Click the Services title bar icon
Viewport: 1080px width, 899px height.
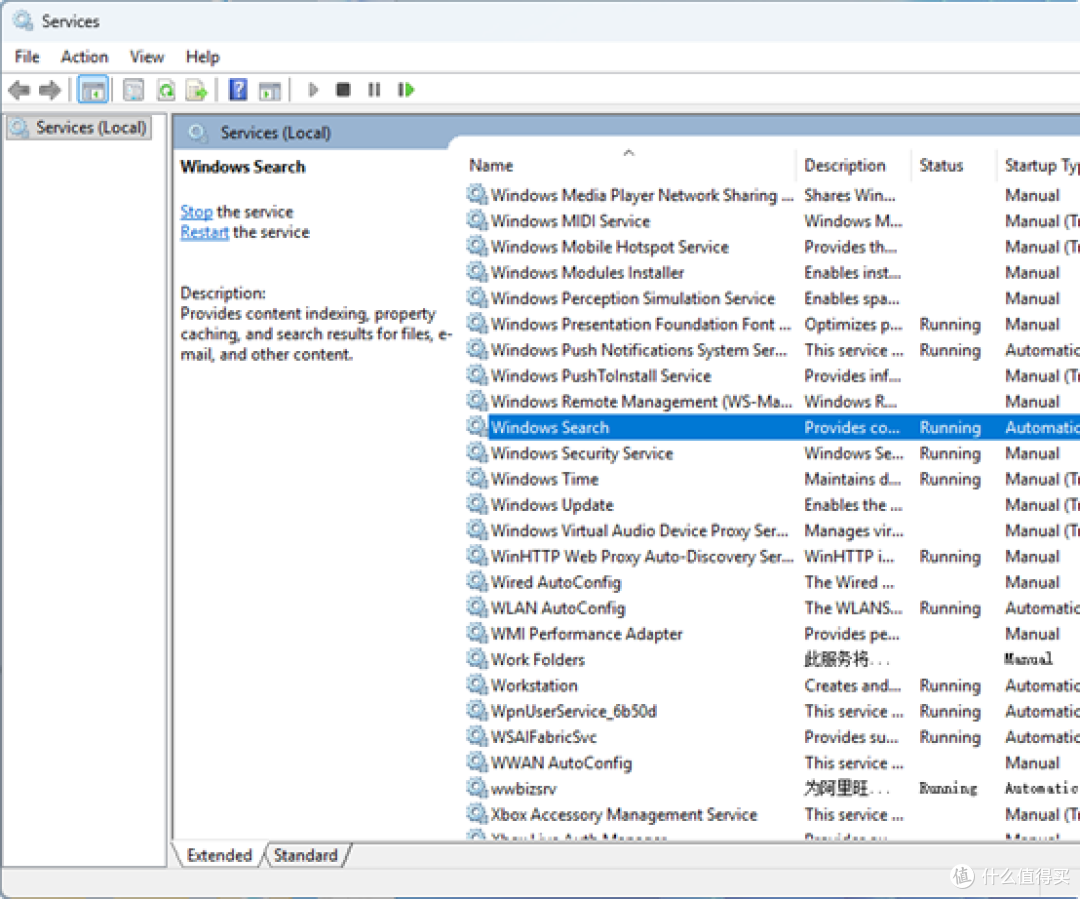[23, 21]
